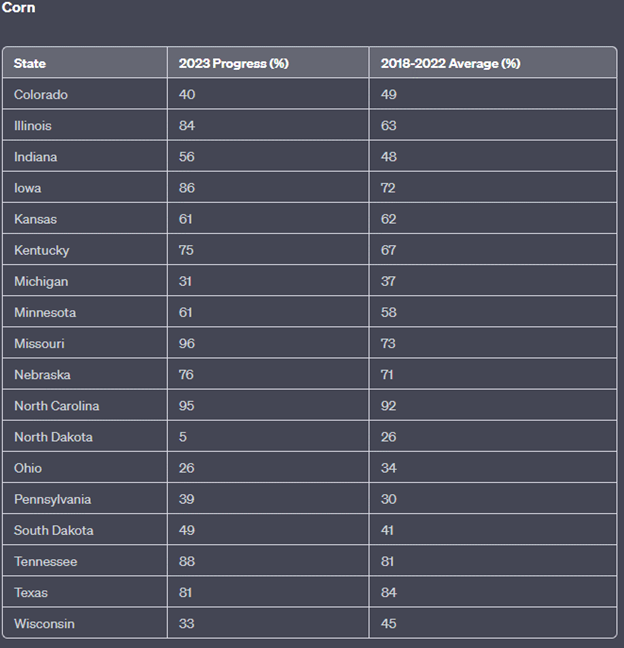Select the Michigan row label
624x648 pixels.
(41, 281)
